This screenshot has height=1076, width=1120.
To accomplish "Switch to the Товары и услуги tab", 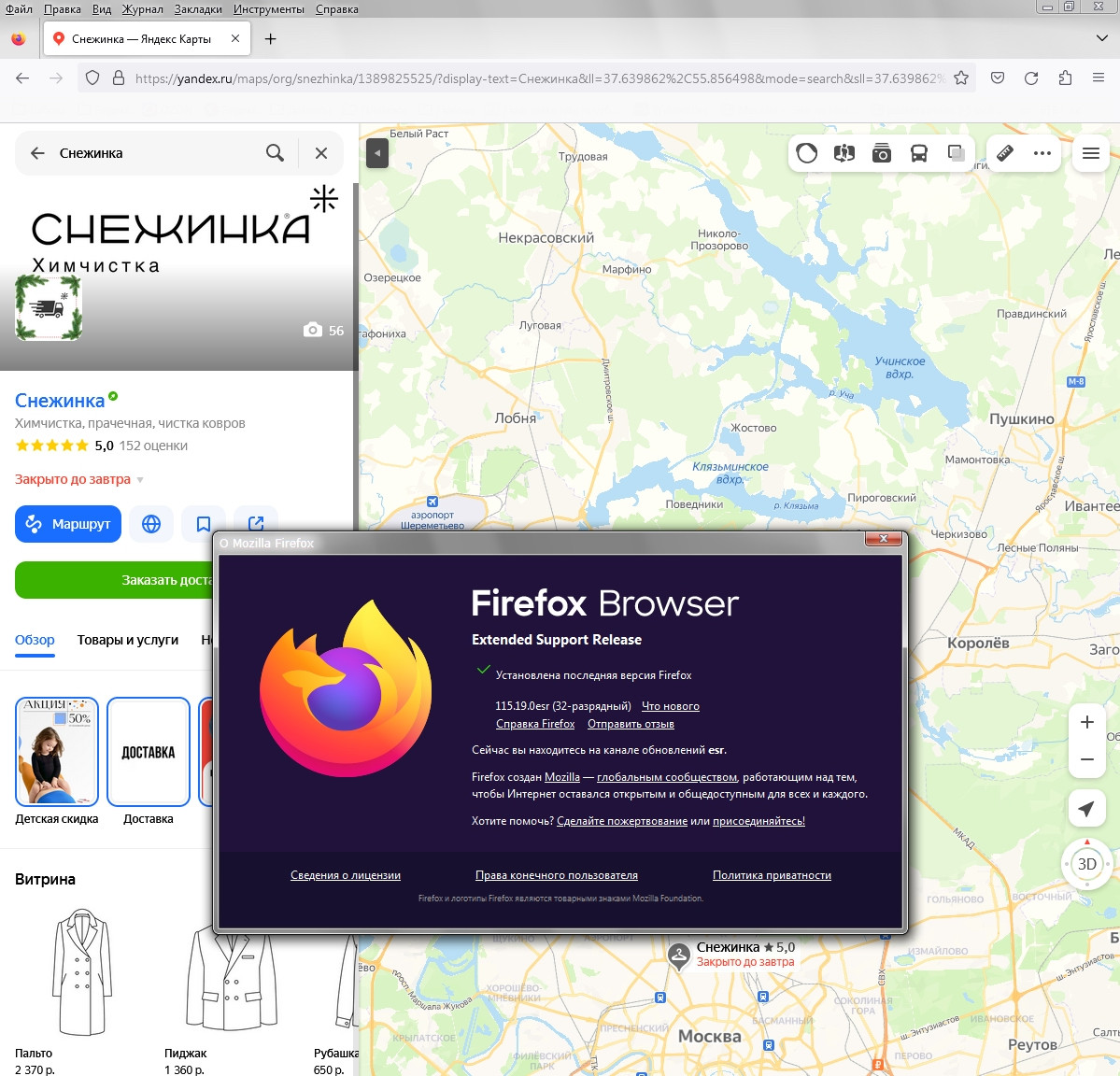I will coord(128,640).
